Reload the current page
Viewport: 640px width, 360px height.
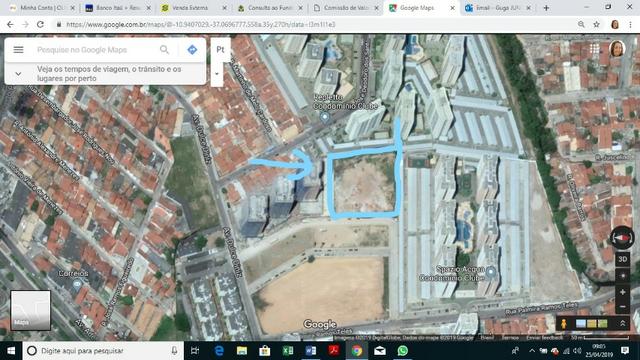pyautogui.click(x=40, y=24)
